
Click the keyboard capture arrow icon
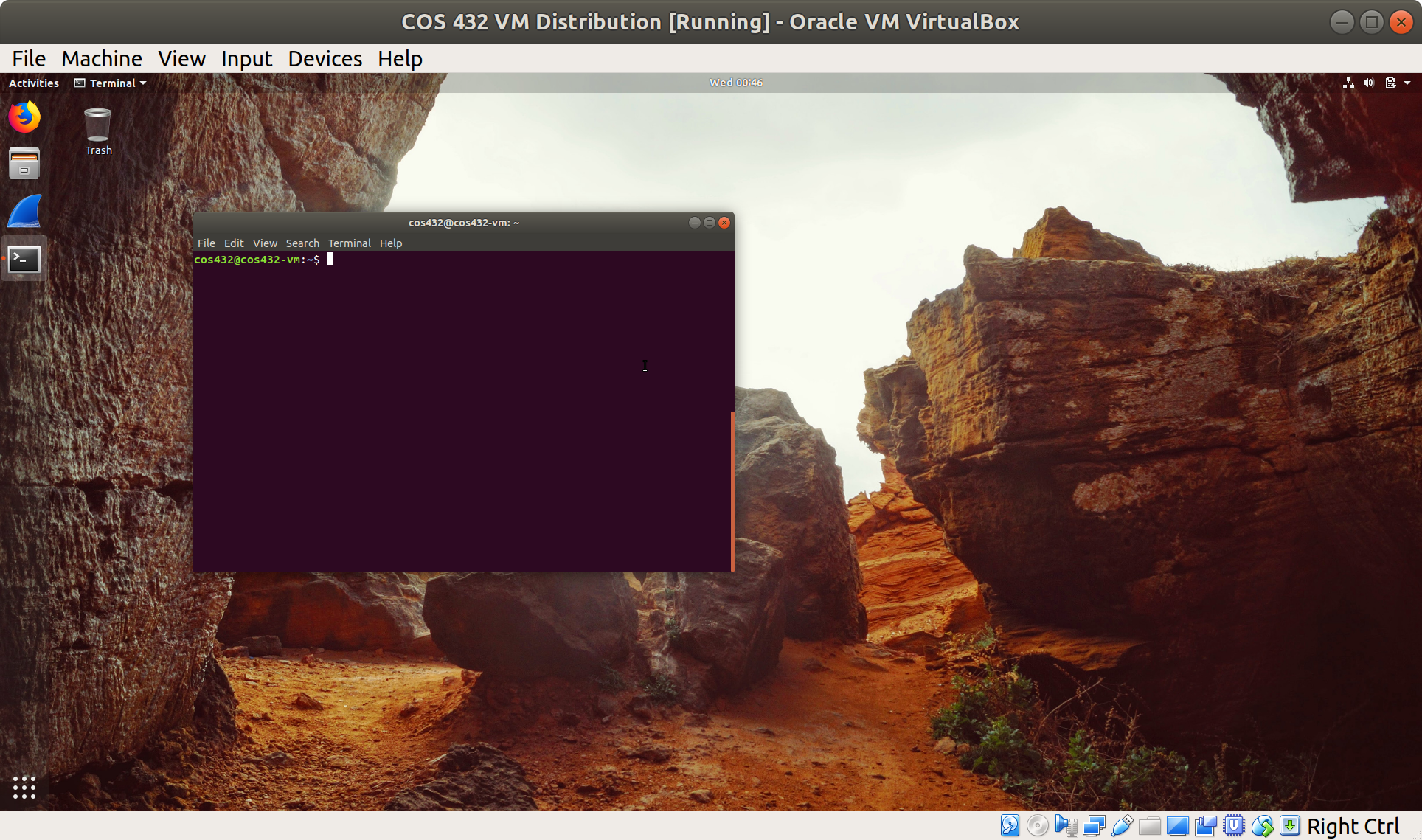(1290, 826)
